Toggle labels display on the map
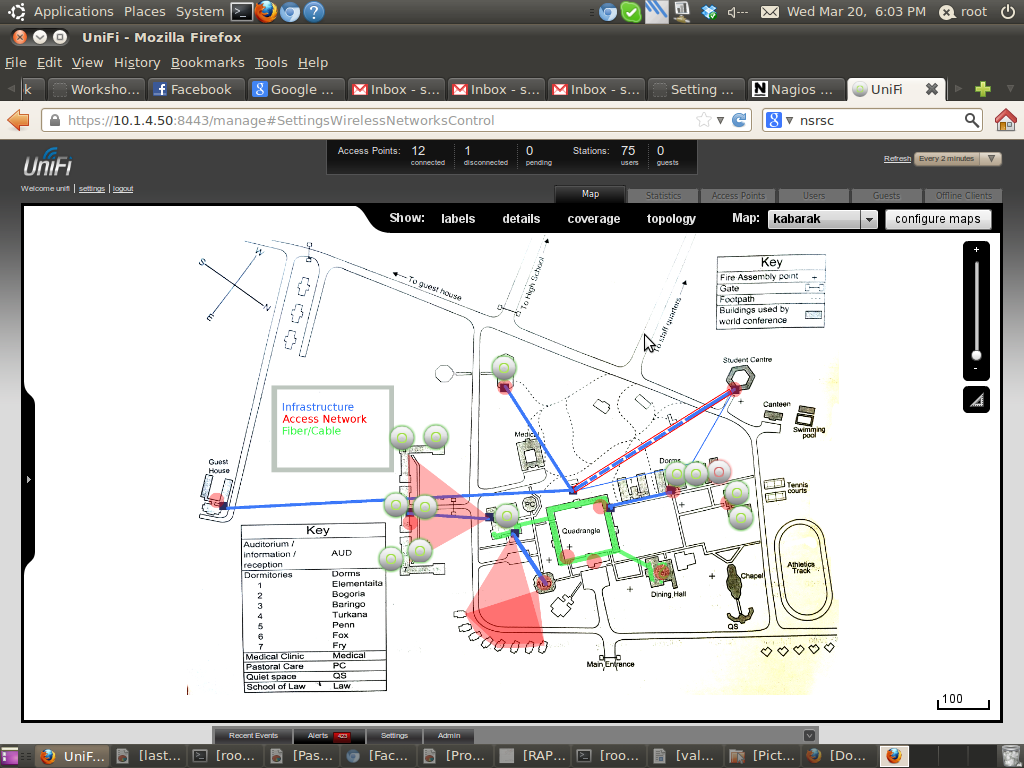 pyautogui.click(x=458, y=219)
